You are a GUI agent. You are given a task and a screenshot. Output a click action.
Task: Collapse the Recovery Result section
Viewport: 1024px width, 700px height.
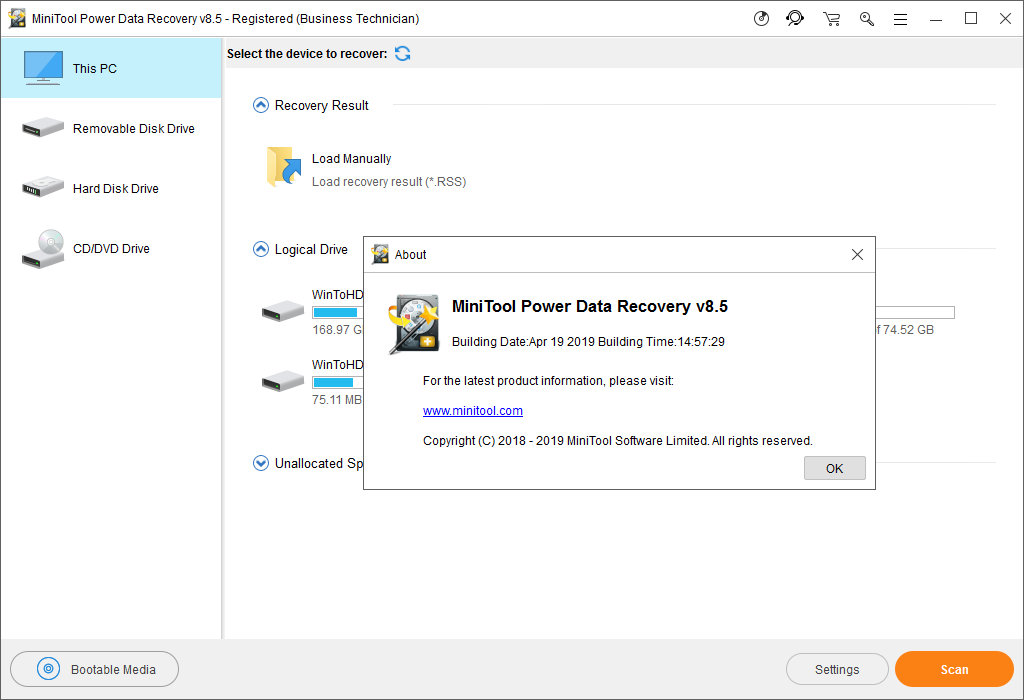[x=261, y=105]
